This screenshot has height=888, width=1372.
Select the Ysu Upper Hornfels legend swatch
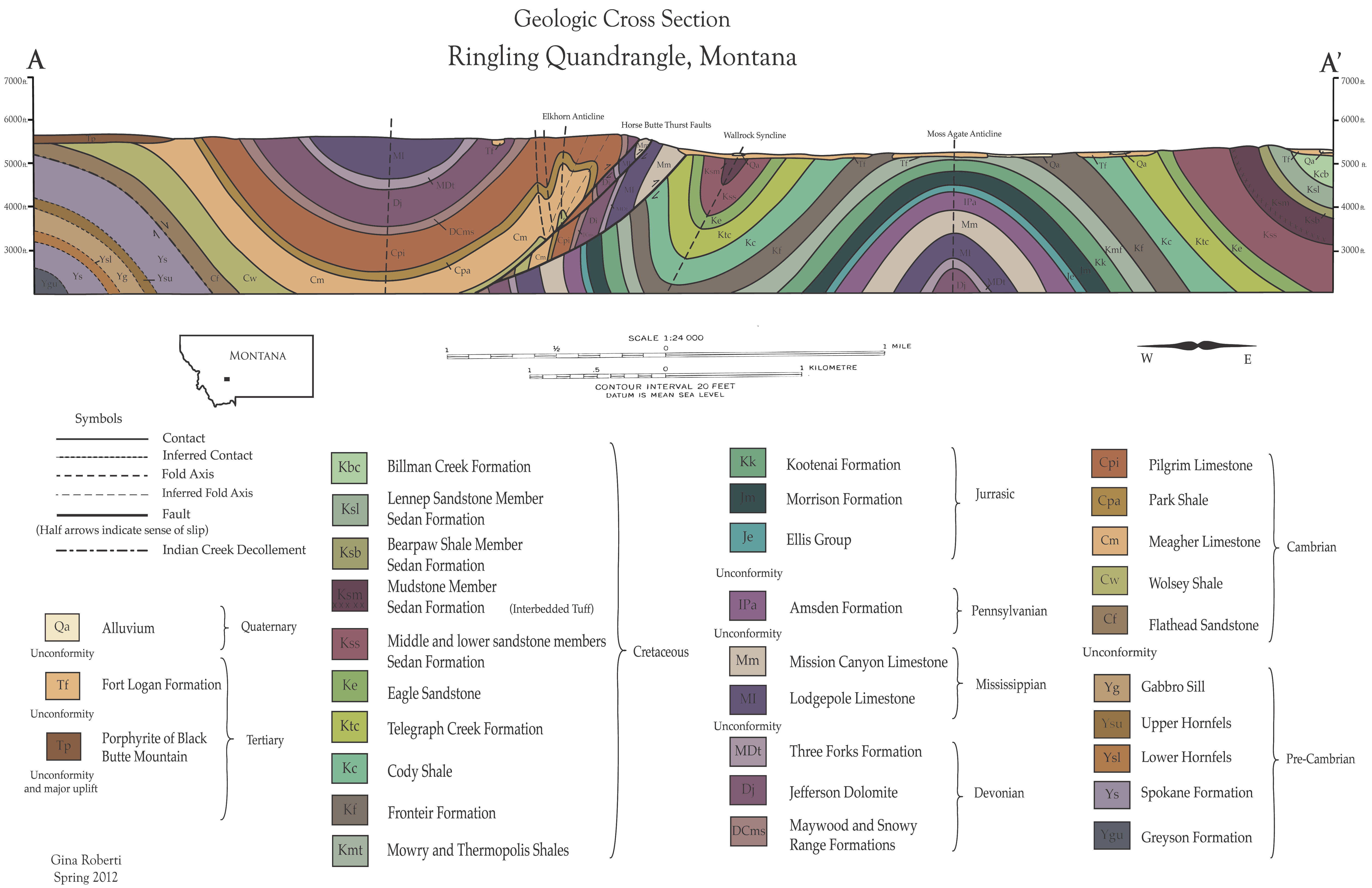pyautogui.click(x=1112, y=724)
